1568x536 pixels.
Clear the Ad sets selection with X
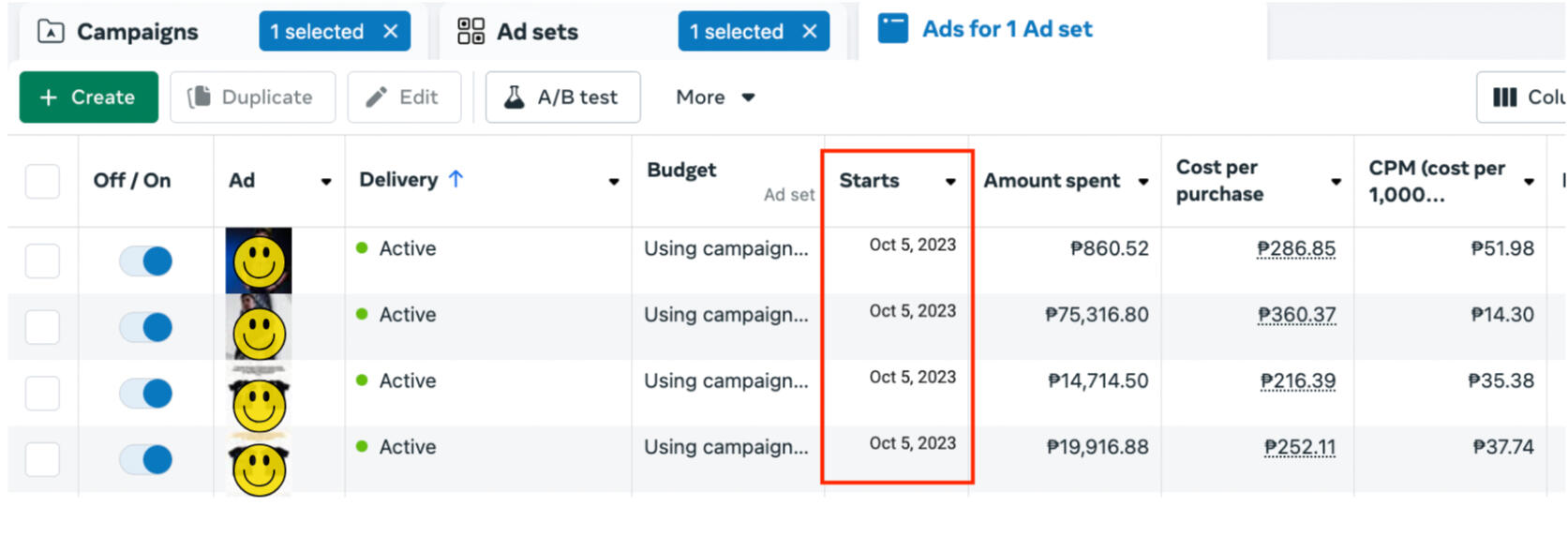tap(810, 32)
